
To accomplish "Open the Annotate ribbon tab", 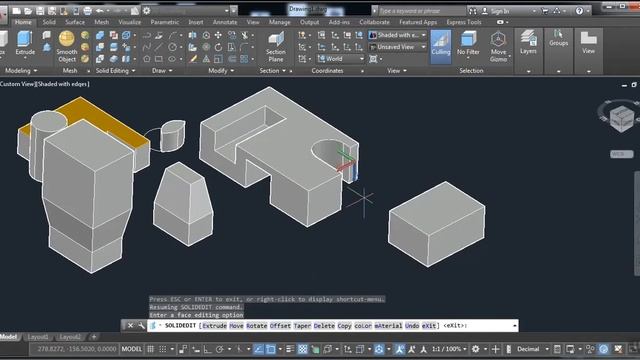I will 225,22.
